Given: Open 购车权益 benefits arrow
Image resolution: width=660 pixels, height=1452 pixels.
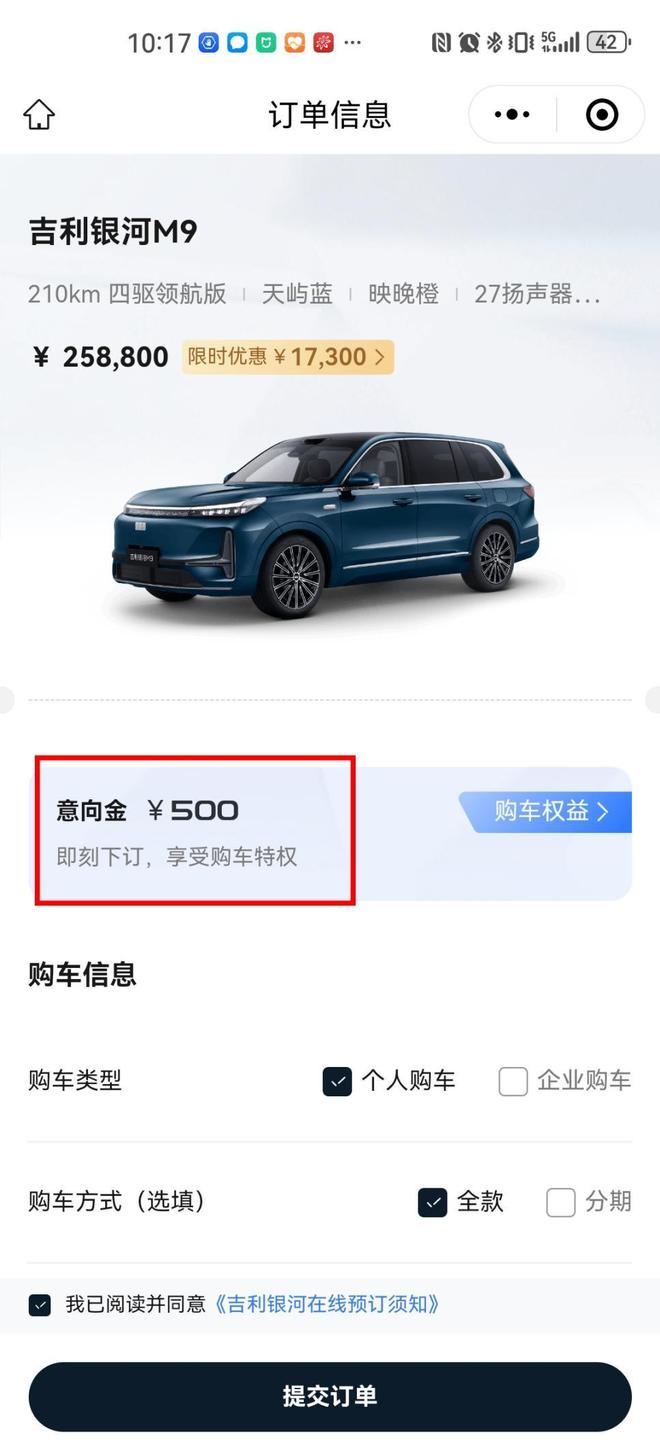Looking at the screenshot, I should tap(546, 811).
